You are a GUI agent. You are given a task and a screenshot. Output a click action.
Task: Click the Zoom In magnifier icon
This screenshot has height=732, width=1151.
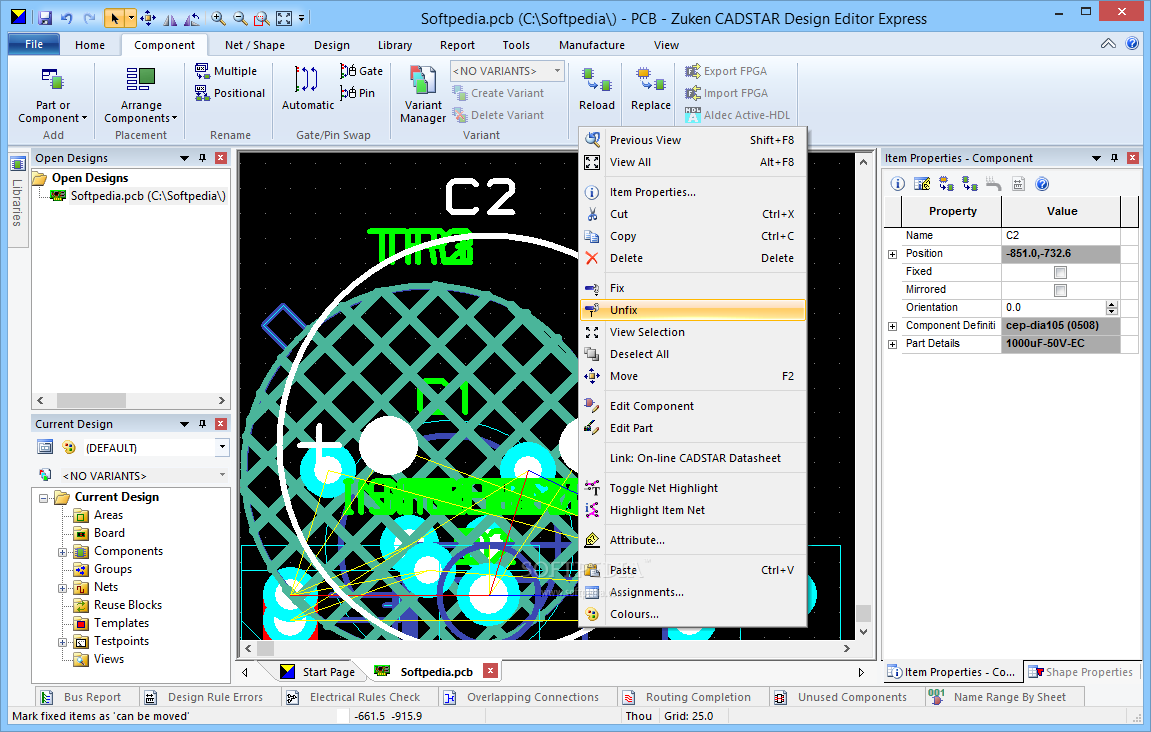(218, 18)
